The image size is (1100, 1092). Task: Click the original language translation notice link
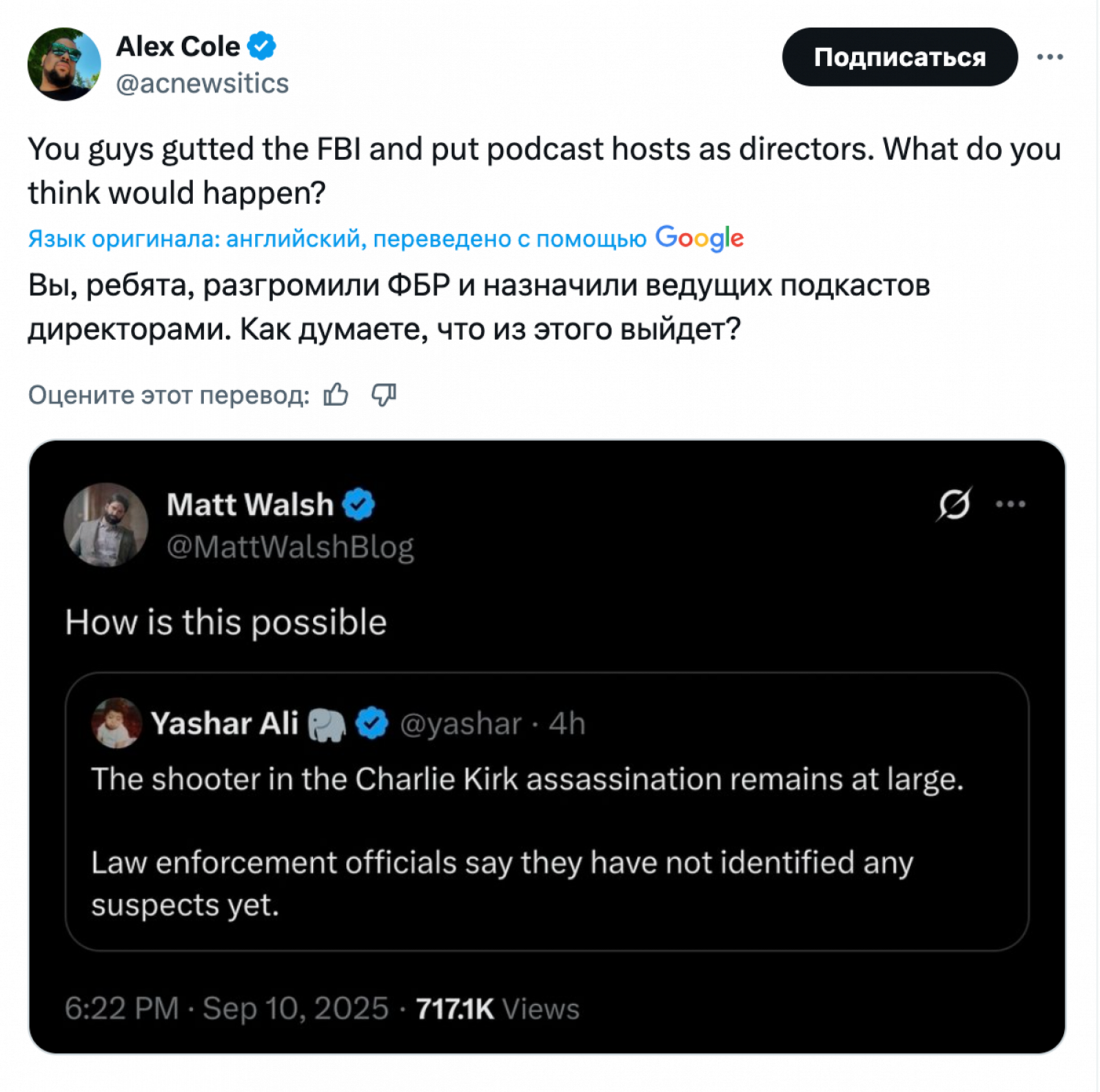click(337, 239)
